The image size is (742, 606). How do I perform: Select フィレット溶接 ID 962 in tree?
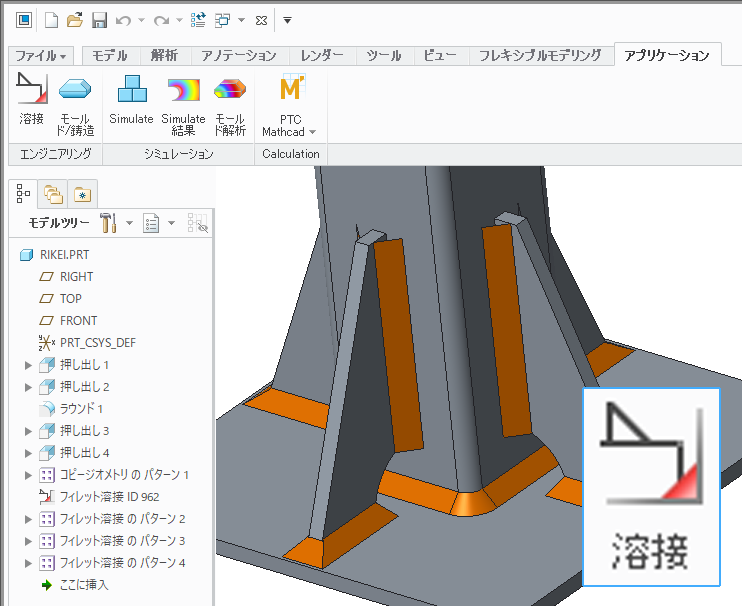tap(109, 497)
